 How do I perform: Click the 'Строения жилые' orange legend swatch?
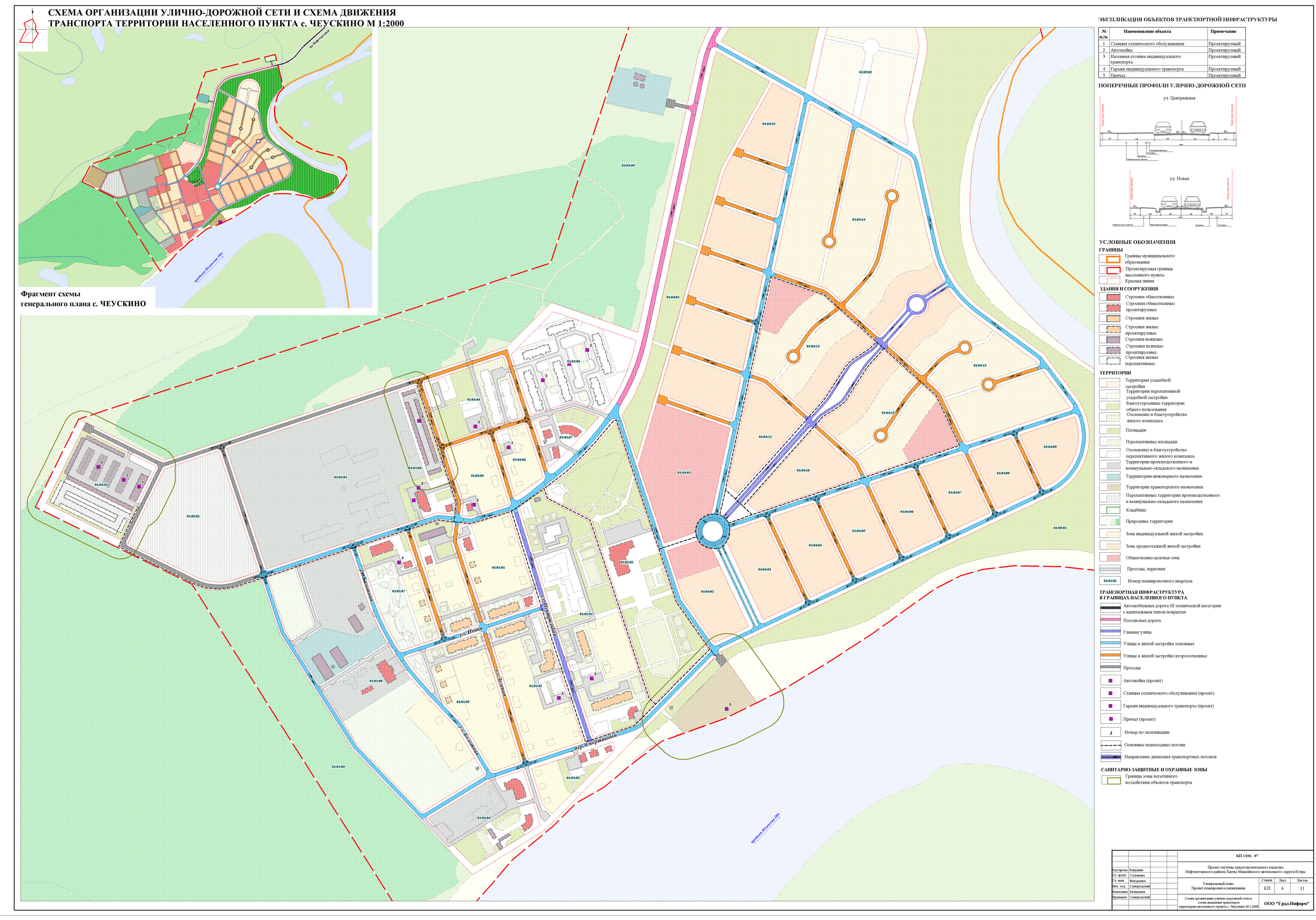tap(1110, 318)
